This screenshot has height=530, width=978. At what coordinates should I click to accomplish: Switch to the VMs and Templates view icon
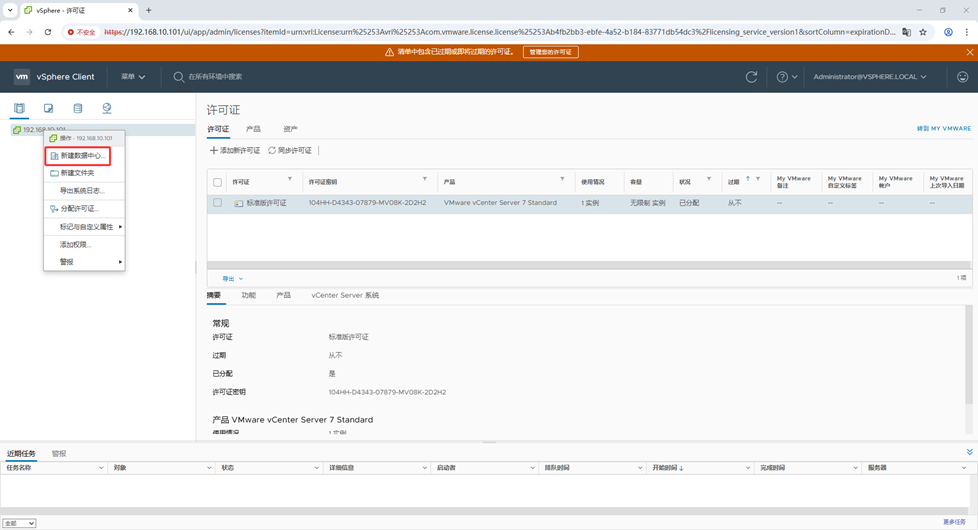tap(48, 108)
